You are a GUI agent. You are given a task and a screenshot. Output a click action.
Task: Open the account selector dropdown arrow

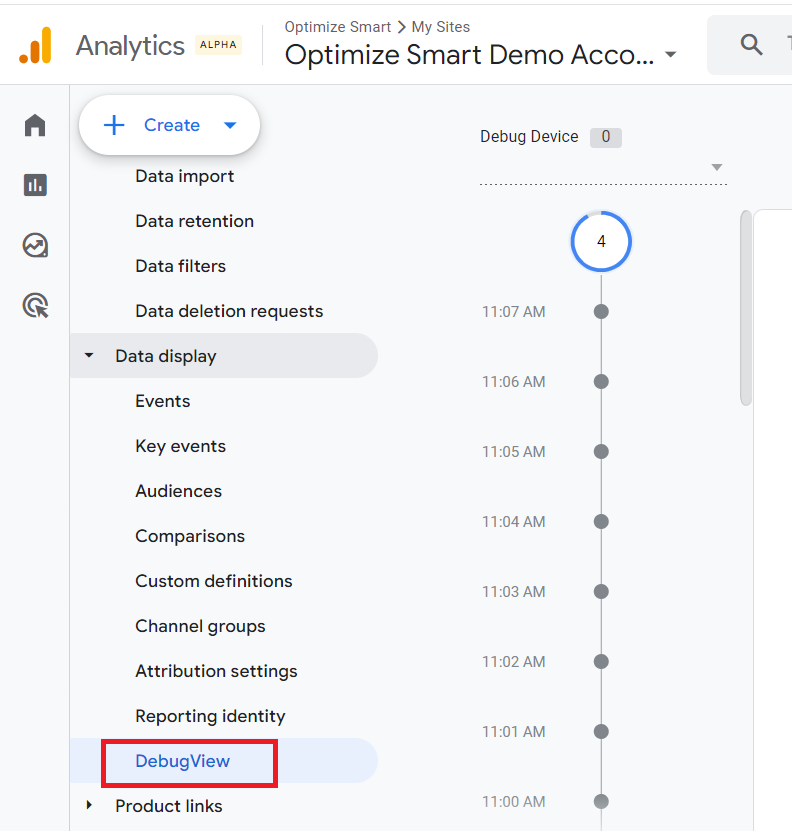click(671, 55)
